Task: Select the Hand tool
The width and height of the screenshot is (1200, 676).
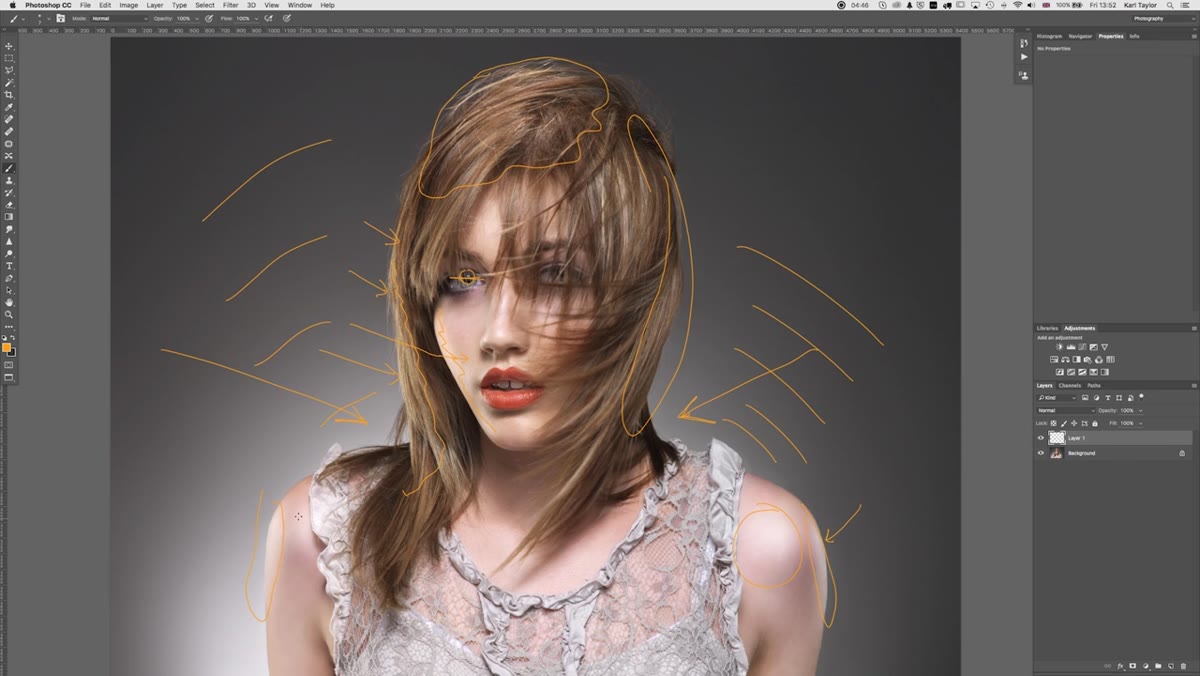Action: [x=9, y=302]
